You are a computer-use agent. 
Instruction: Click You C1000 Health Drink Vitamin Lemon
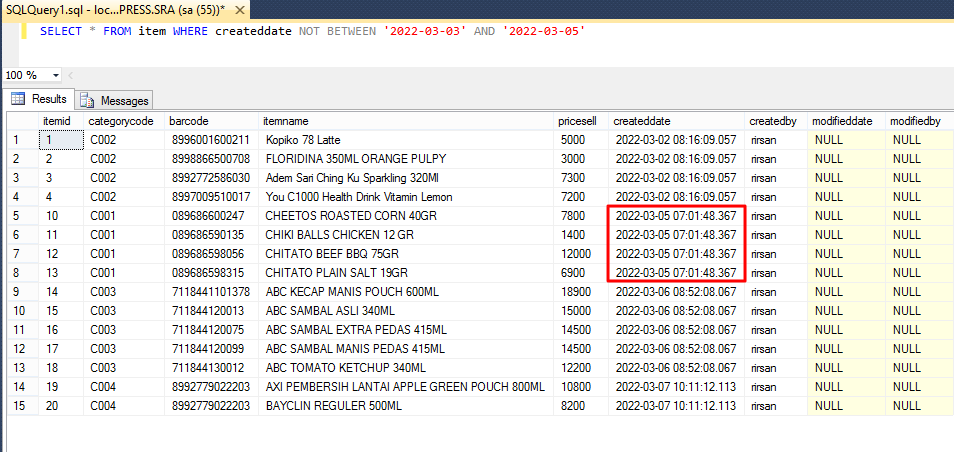pyautogui.click(x=406, y=197)
